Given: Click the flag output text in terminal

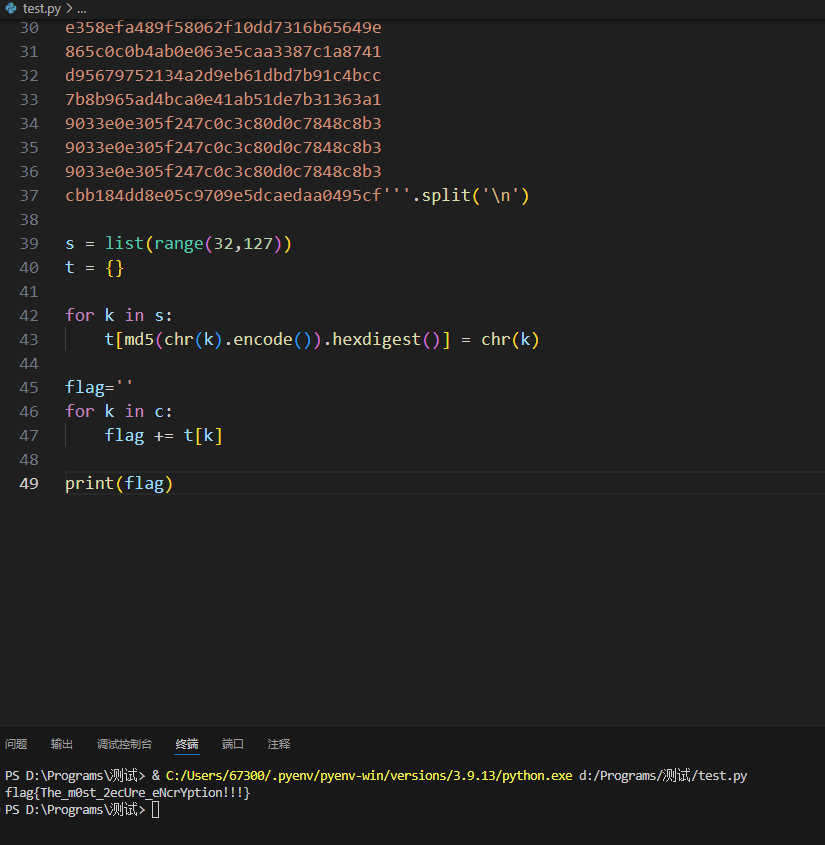Looking at the screenshot, I should point(127,793).
